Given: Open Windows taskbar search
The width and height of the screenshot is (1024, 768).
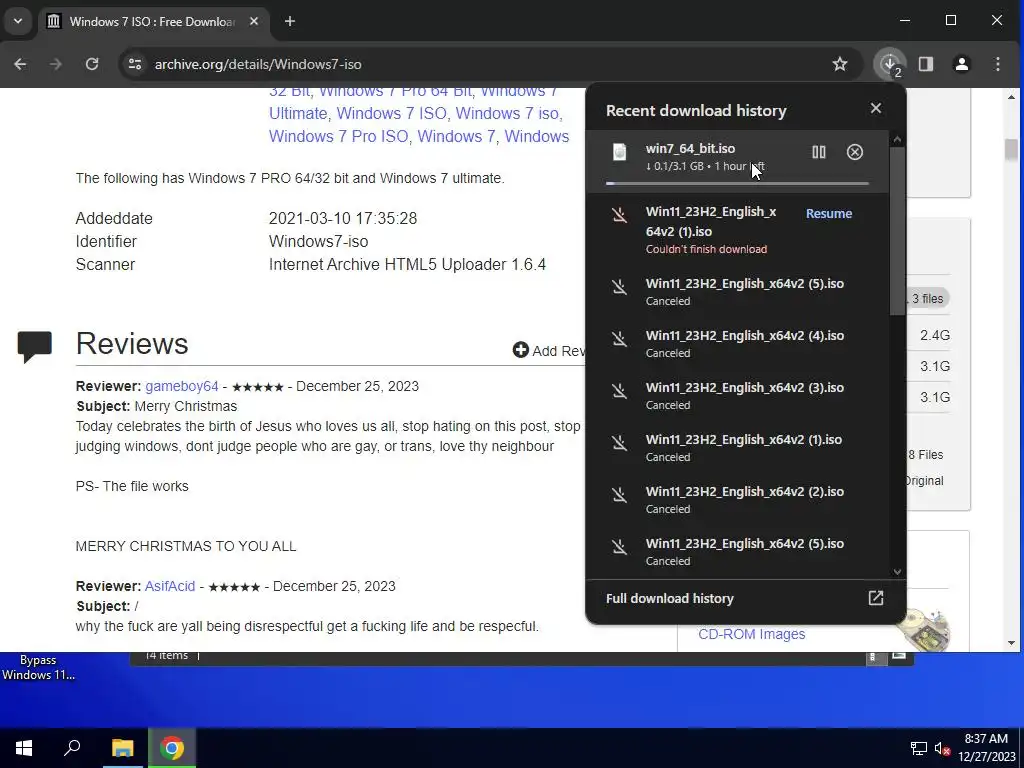Looking at the screenshot, I should [72, 748].
